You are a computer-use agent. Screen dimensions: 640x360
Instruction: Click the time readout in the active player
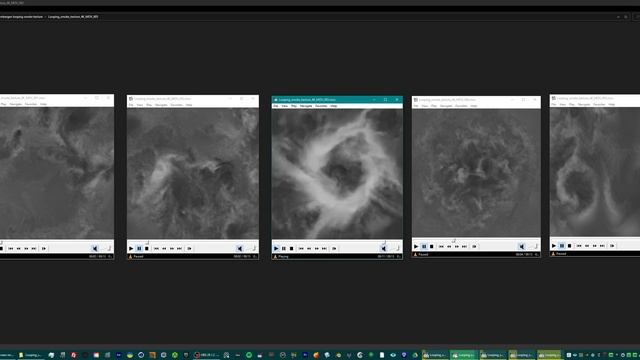(x=386, y=257)
